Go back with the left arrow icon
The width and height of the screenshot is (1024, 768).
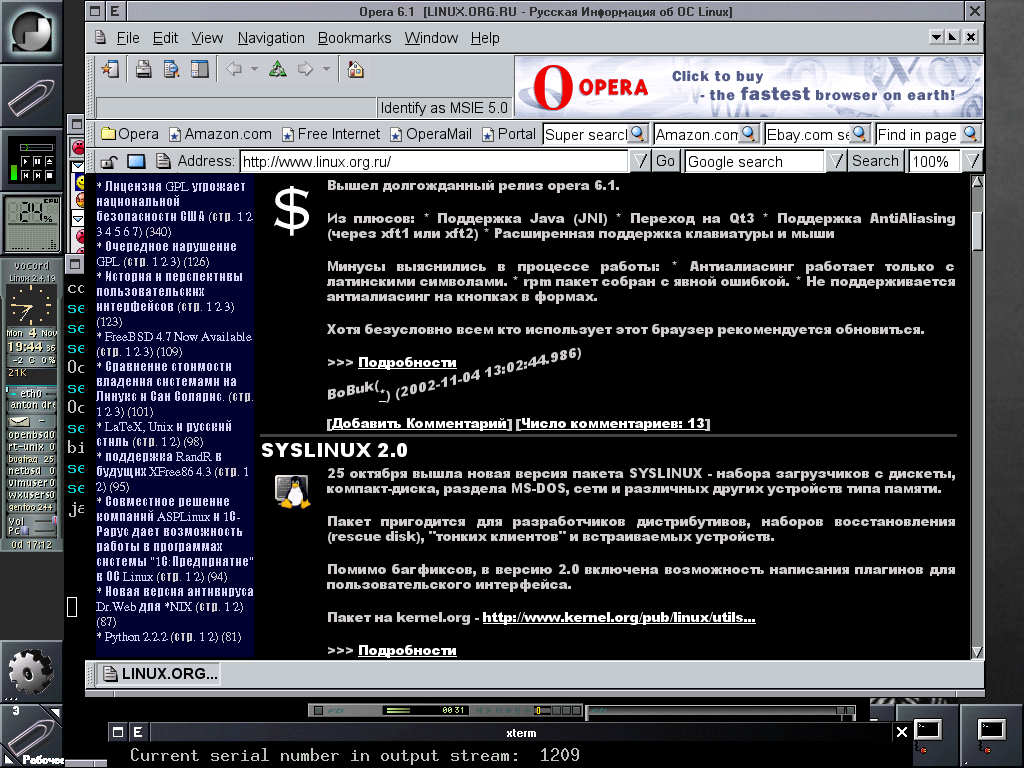tap(233, 69)
